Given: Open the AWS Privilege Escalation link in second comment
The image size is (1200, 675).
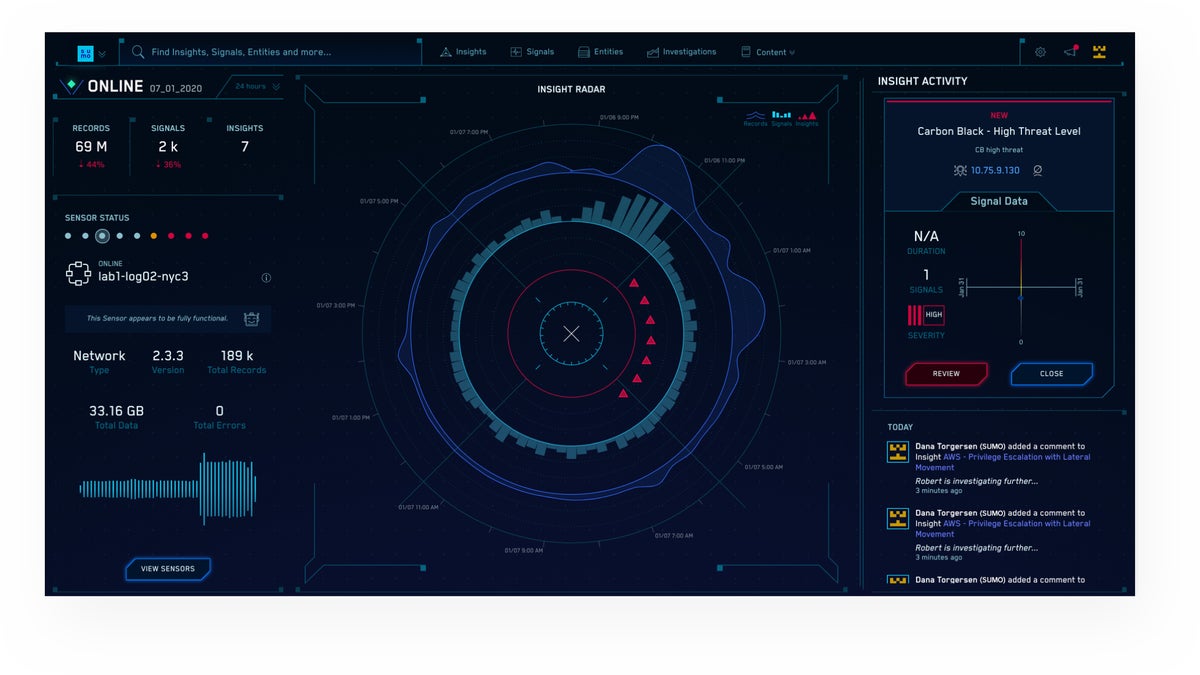Looking at the screenshot, I should point(1003,529).
